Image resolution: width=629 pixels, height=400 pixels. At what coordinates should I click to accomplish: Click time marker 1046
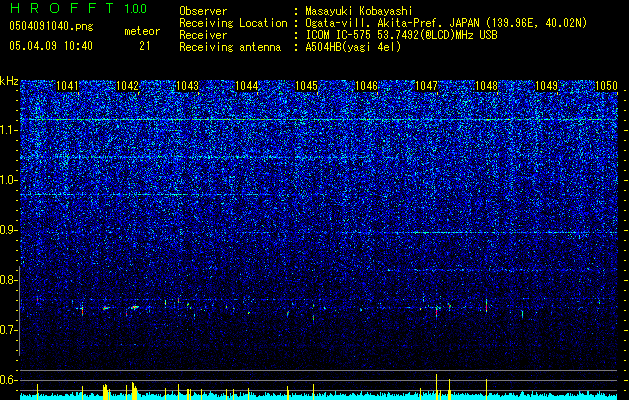coord(367,86)
